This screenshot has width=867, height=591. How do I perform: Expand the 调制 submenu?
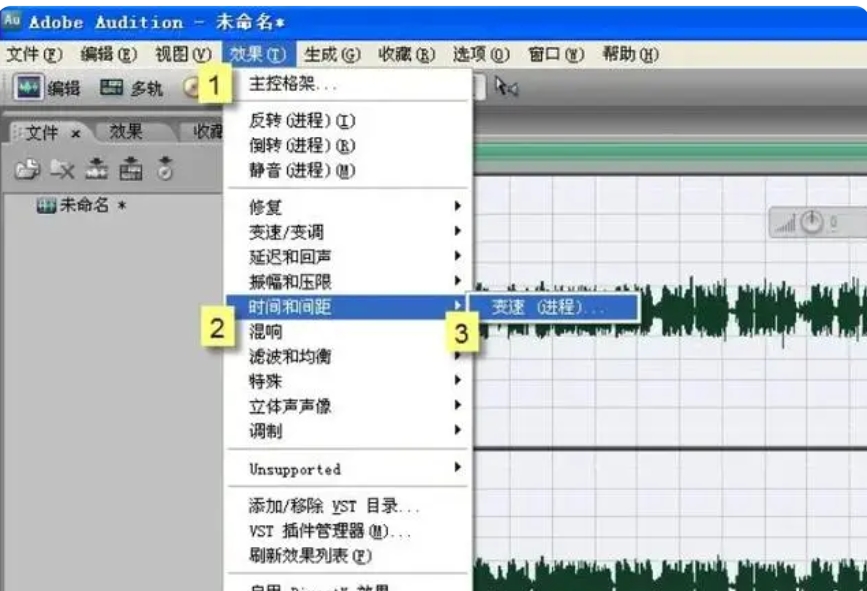pyautogui.click(x=348, y=431)
